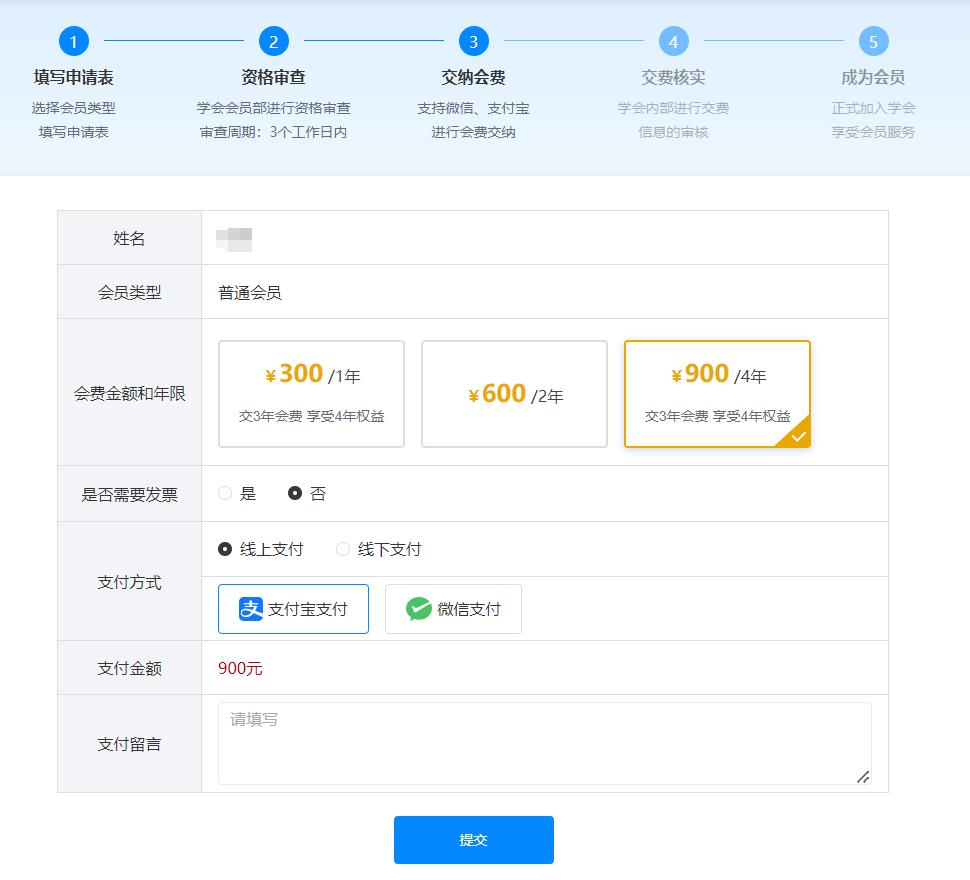Click the 支付宝支付 button
The height and width of the screenshot is (880, 970).
click(x=293, y=609)
